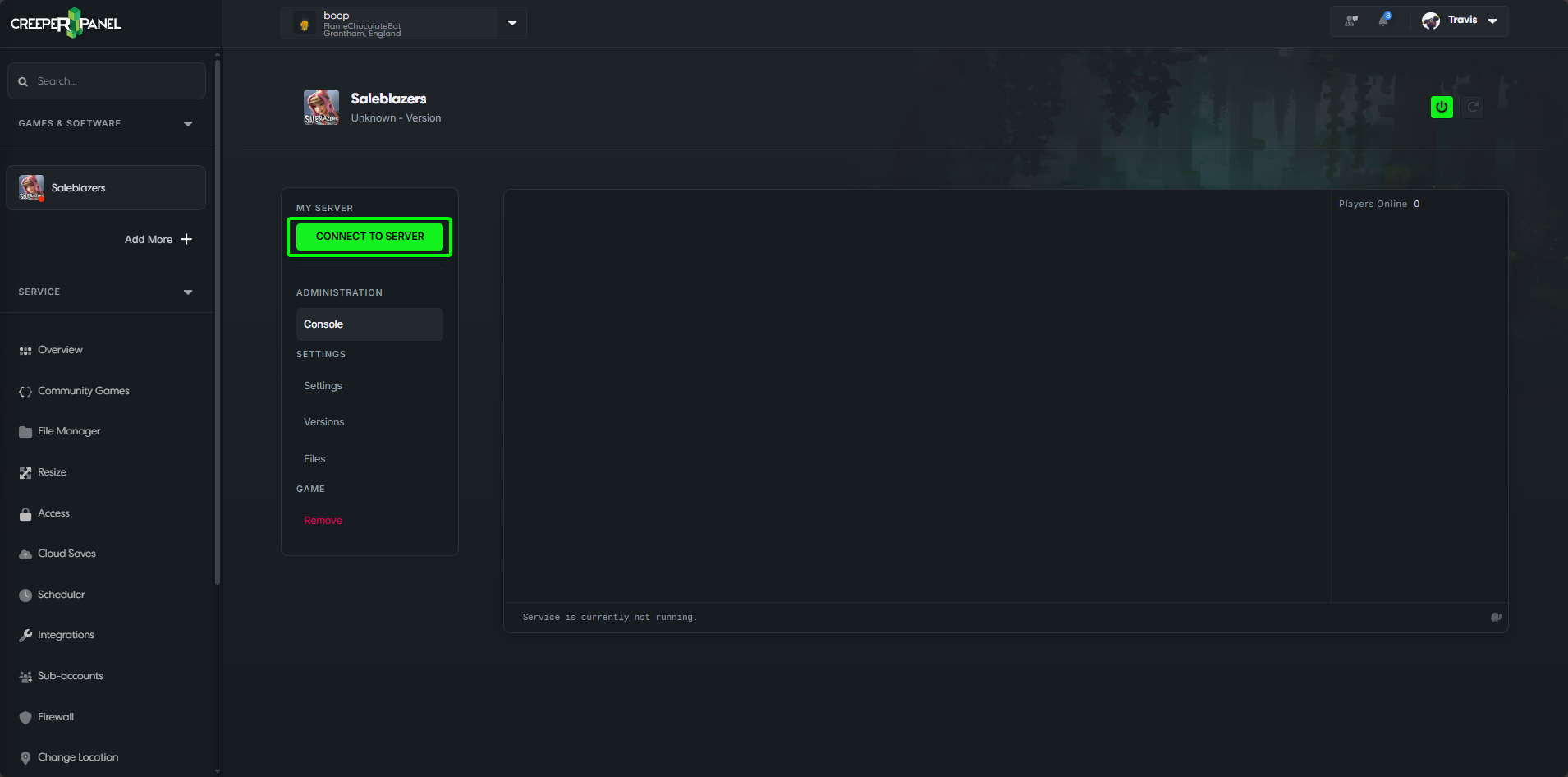This screenshot has height=777, width=1568.
Task: Click the Cloud Saves cloud icon
Action: [25, 554]
